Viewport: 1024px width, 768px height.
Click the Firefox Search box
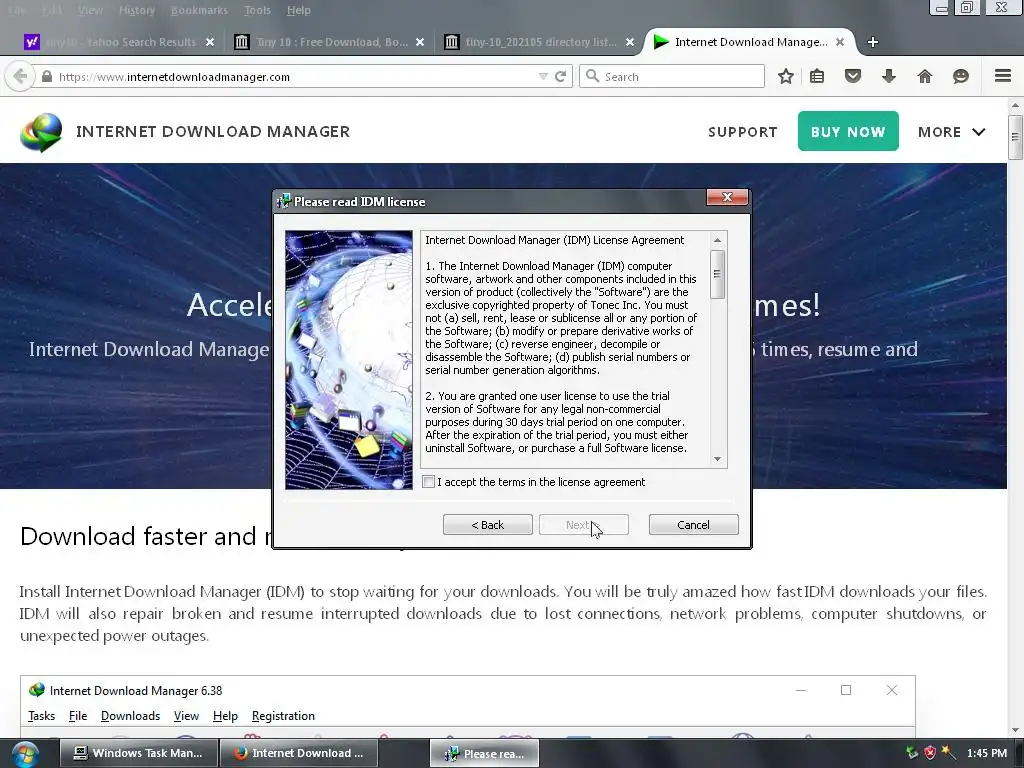point(671,76)
